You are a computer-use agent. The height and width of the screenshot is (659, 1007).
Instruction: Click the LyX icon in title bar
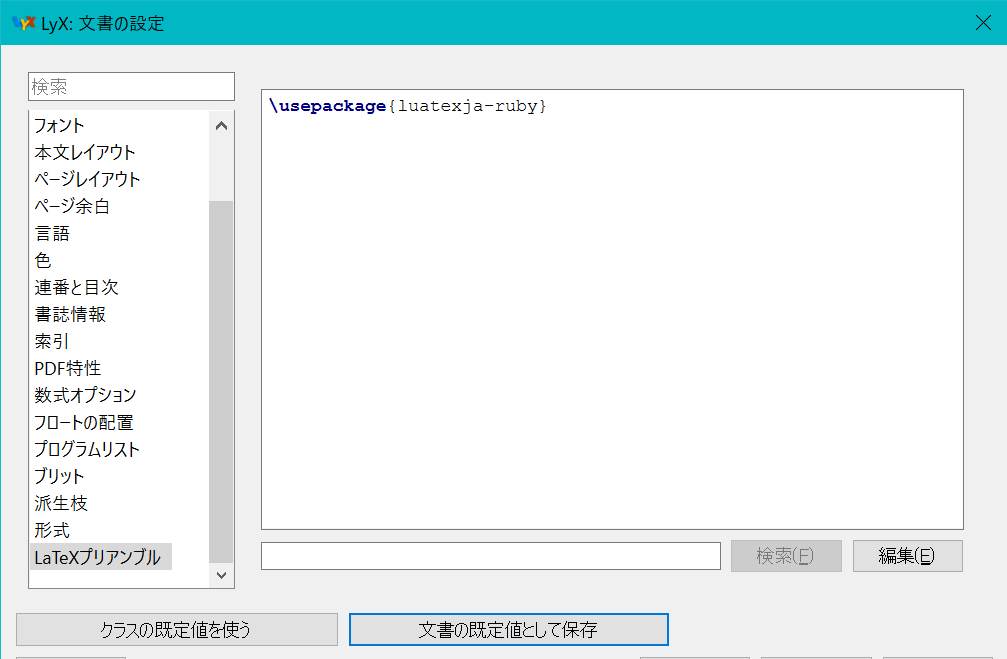point(24,23)
